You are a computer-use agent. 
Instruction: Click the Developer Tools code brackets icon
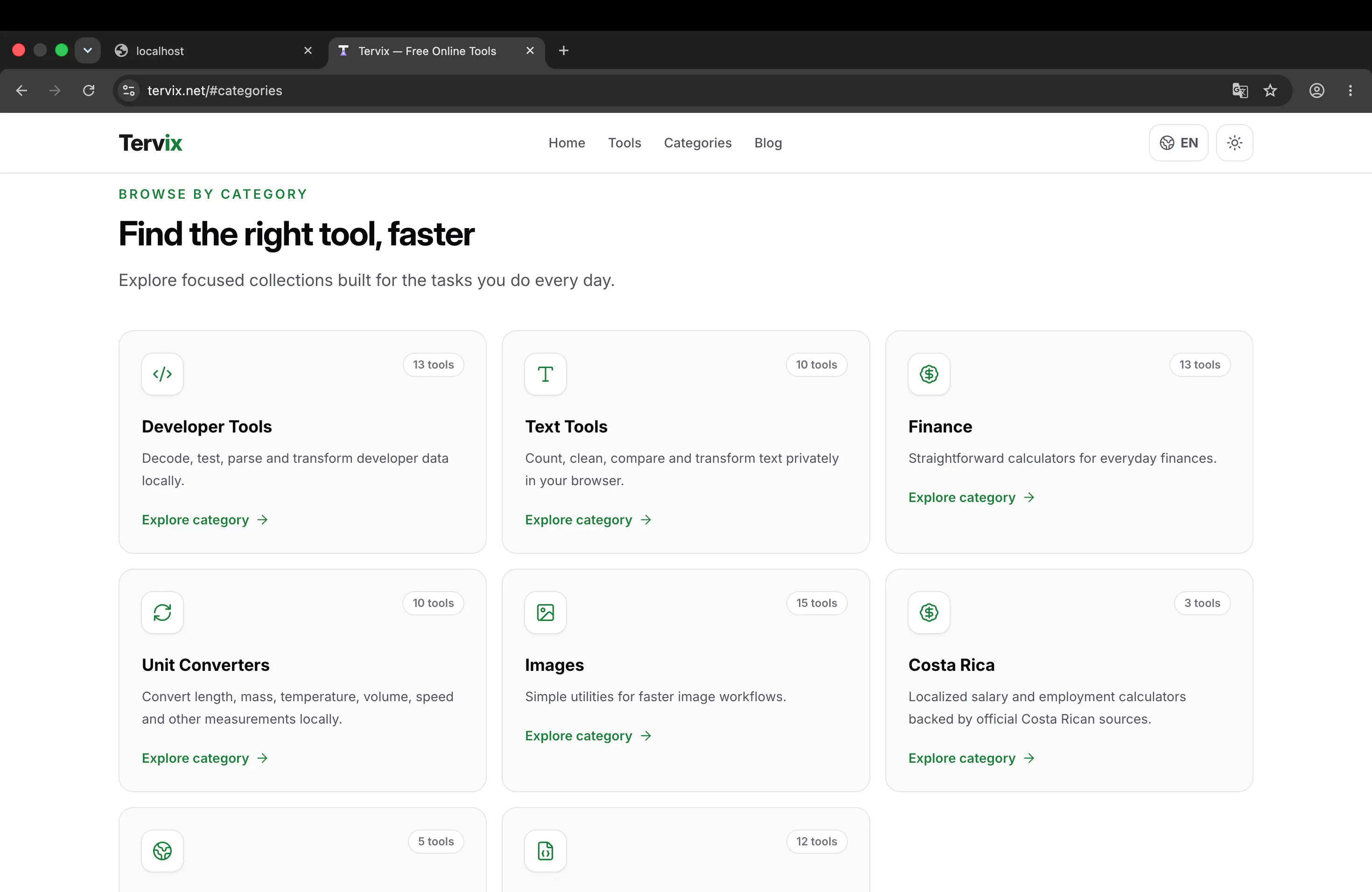pyautogui.click(x=162, y=374)
